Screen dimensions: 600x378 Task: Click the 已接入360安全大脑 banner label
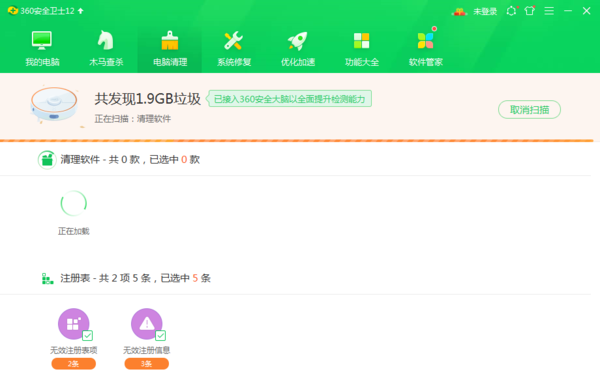point(289,99)
